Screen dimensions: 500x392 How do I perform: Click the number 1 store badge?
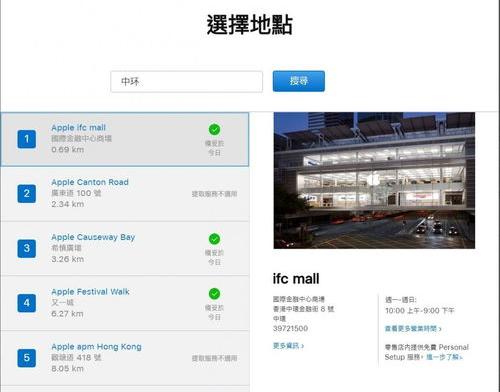[x=27, y=139]
